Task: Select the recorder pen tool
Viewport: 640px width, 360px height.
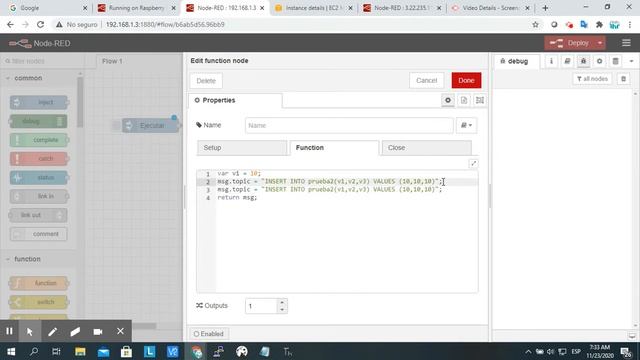Action: click(52, 331)
